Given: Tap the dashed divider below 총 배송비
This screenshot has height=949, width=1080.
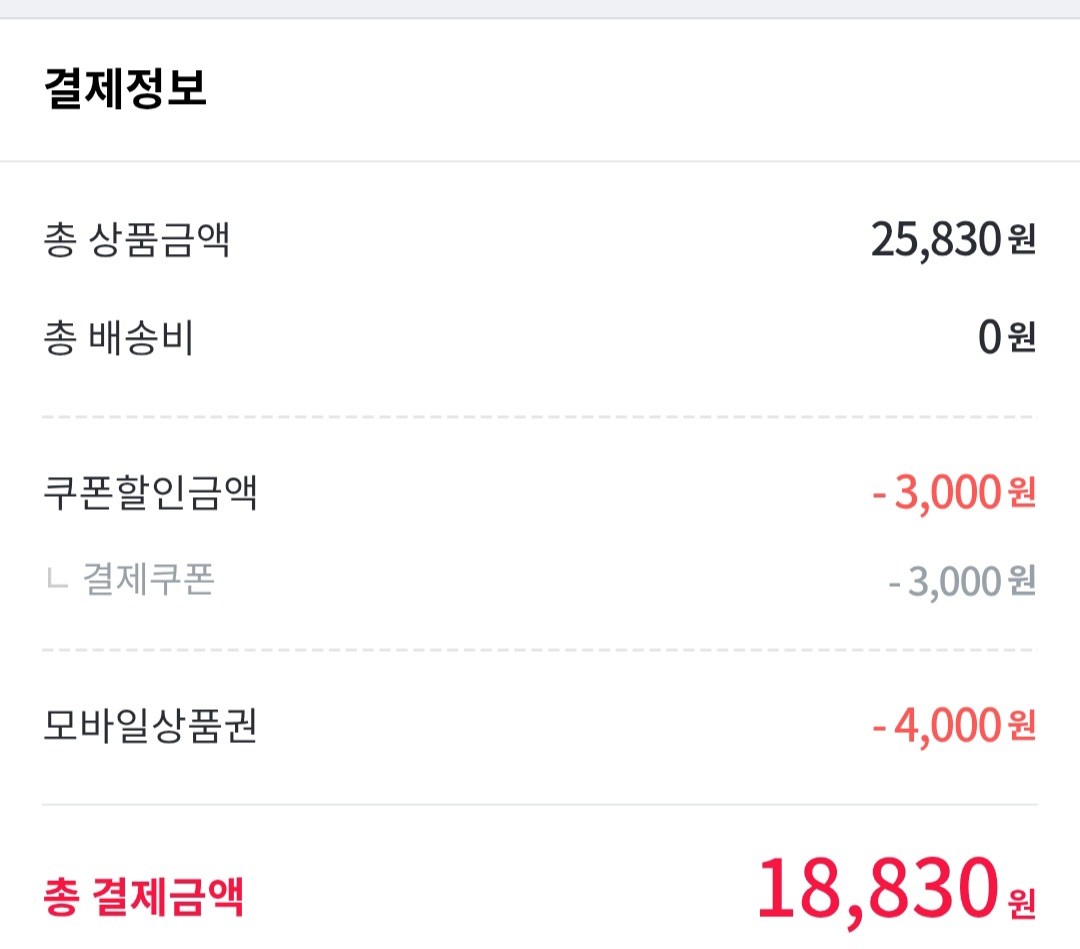Looking at the screenshot, I should [x=540, y=417].
